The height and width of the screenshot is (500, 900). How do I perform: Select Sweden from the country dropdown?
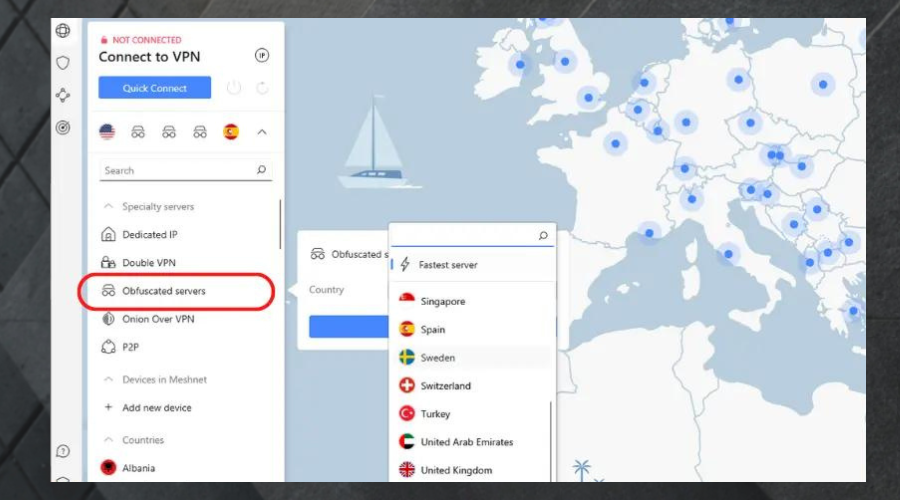point(437,357)
